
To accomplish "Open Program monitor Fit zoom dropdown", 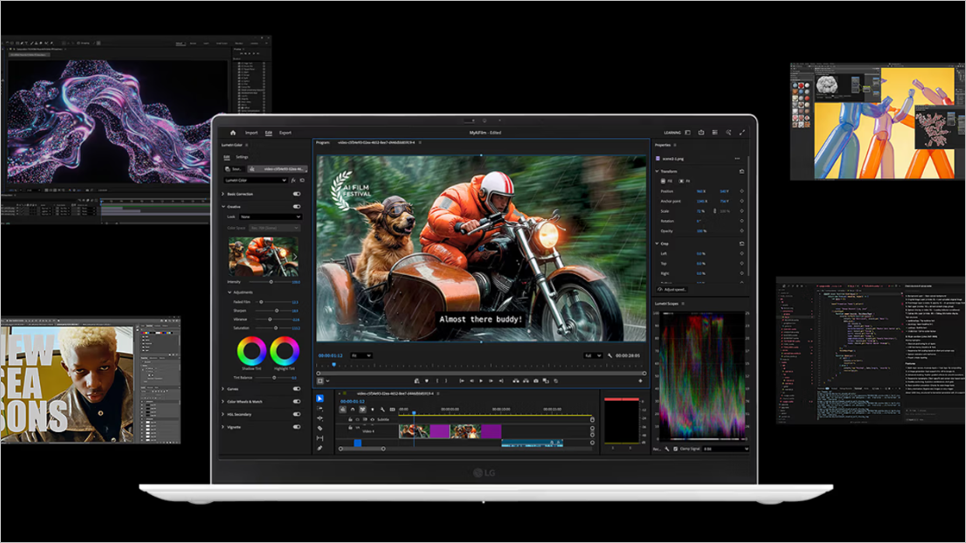I will 361,356.
